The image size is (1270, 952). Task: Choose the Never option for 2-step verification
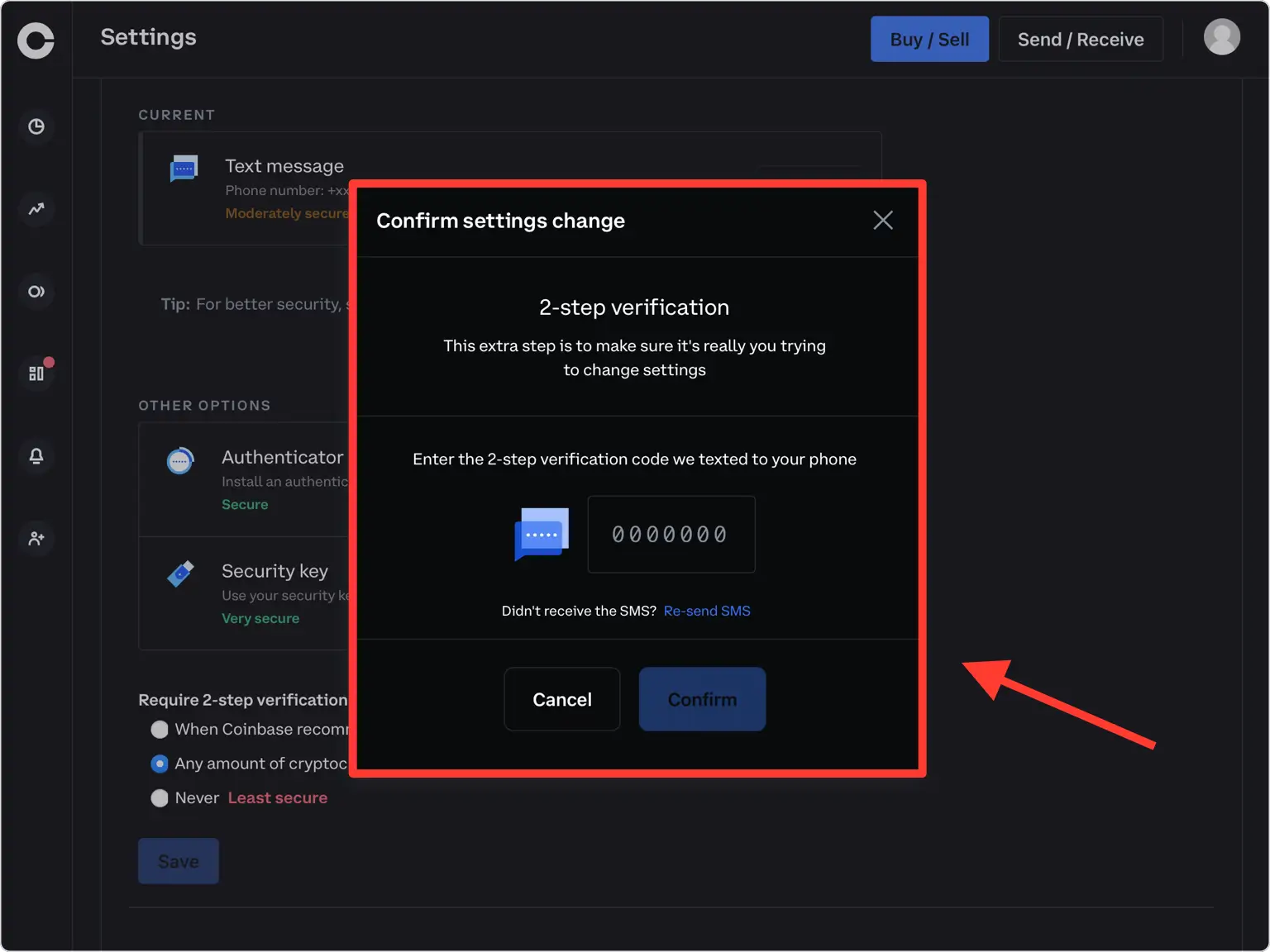(160, 797)
